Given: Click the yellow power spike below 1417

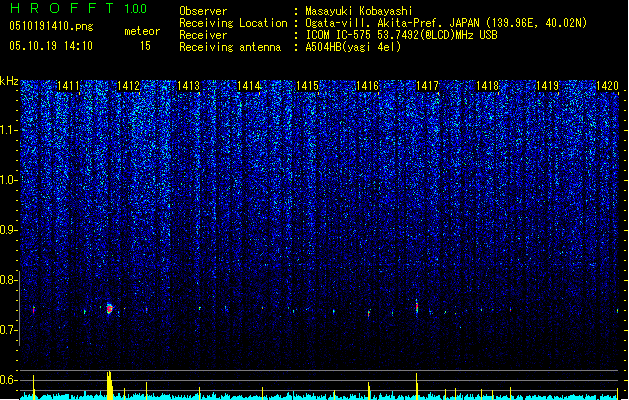Looking at the screenshot, I should click(417, 386).
